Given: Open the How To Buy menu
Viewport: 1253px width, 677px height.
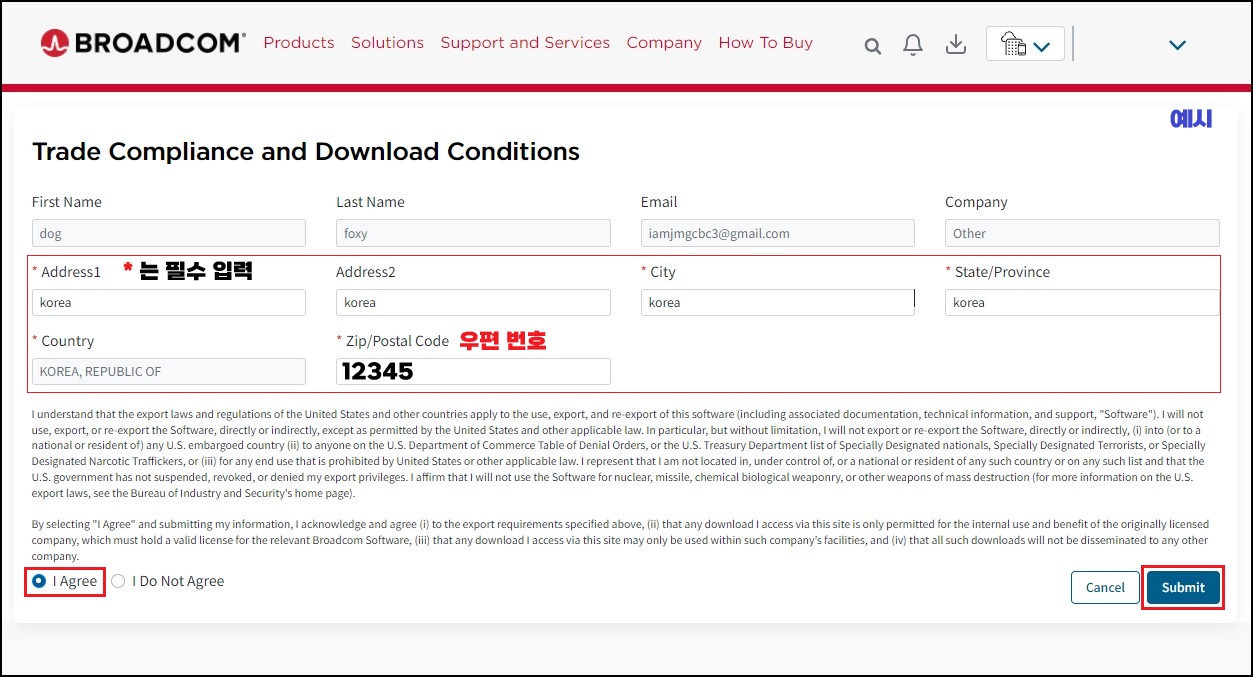Looking at the screenshot, I should pyautogui.click(x=766, y=43).
